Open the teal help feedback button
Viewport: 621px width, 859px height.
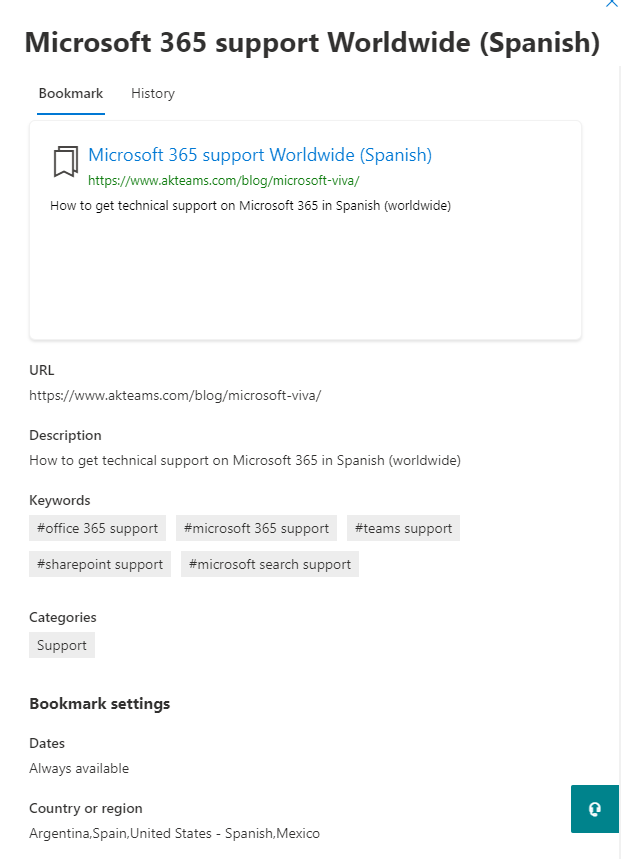[595, 809]
